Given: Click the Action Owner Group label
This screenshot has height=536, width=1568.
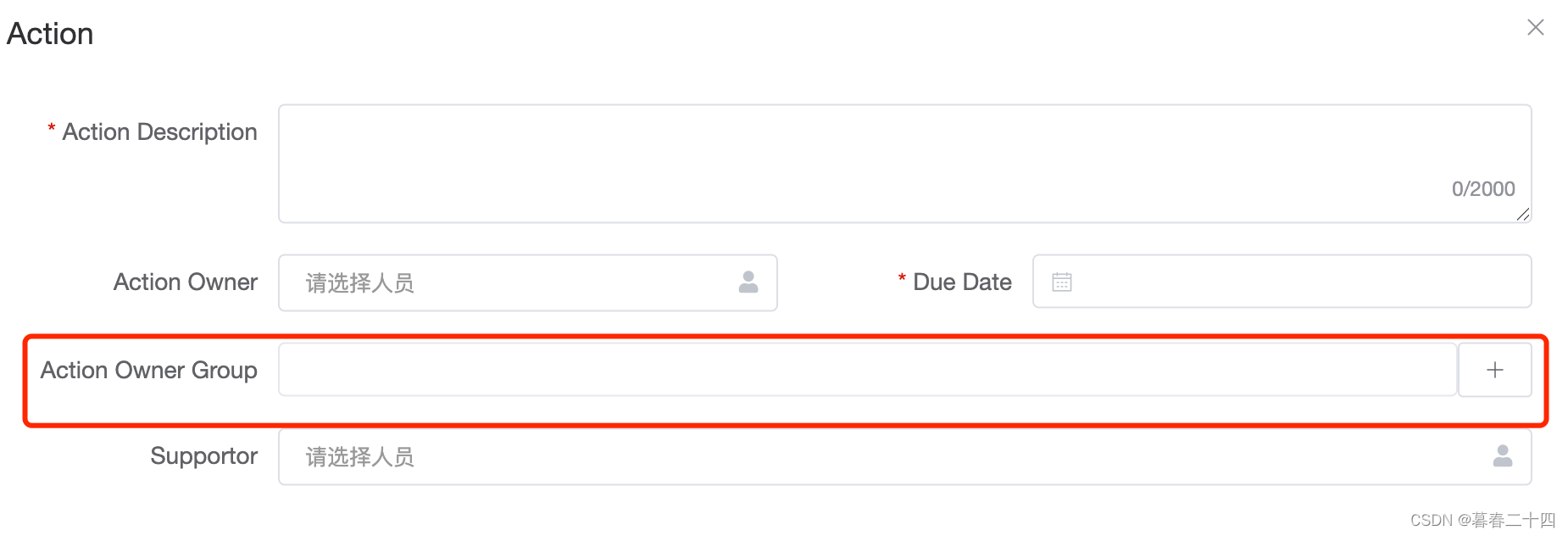Looking at the screenshot, I should (x=148, y=370).
